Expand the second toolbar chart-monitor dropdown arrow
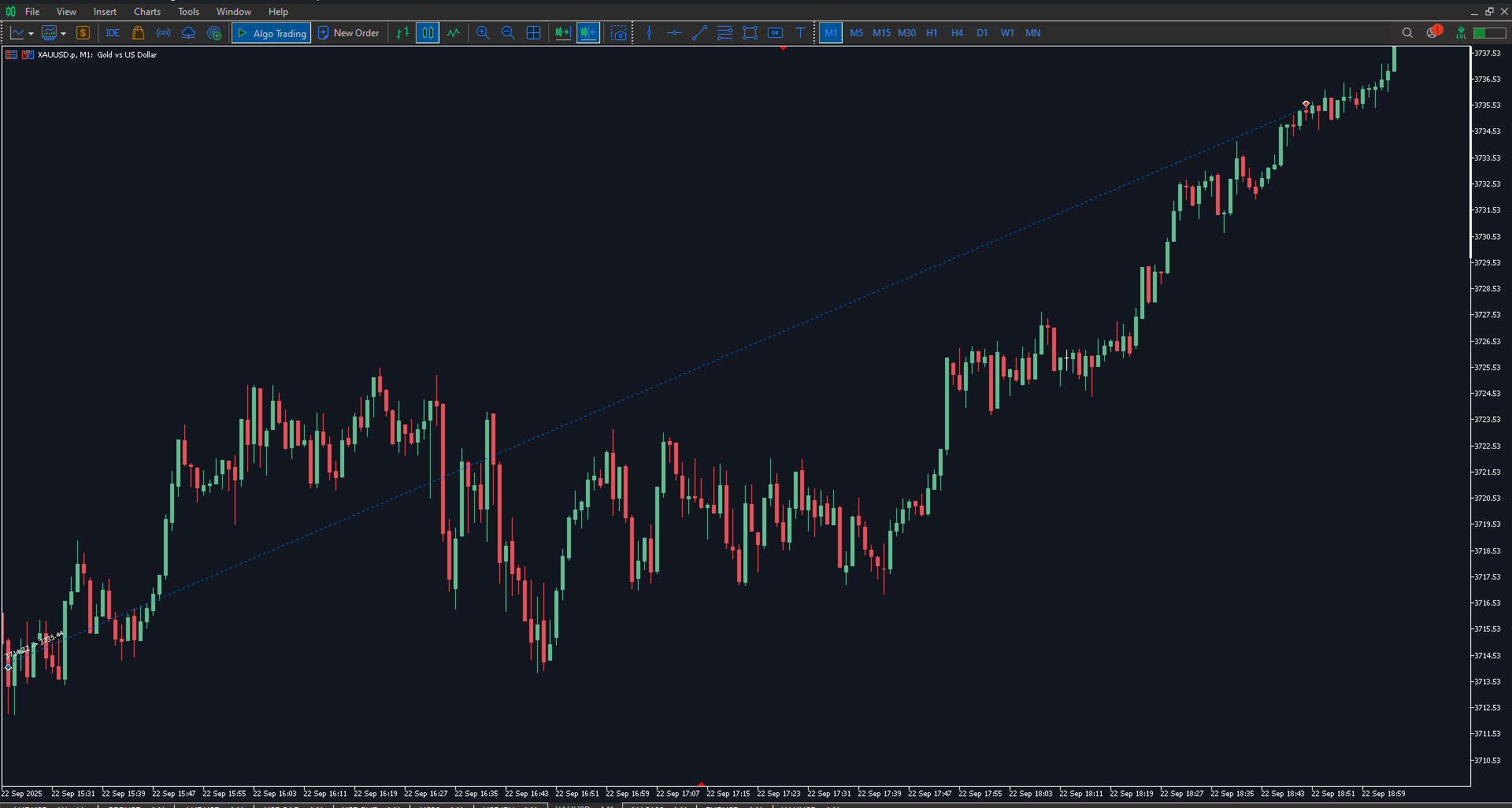1512x808 pixels. pyautogui.click(x=64, y=34)
